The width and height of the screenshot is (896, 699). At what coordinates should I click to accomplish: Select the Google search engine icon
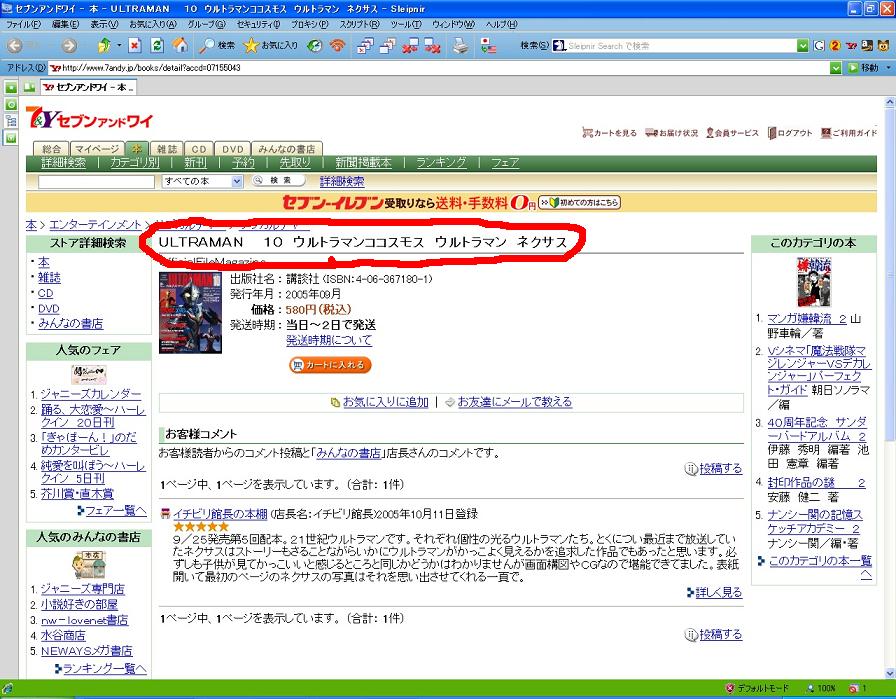pos(819,46)
